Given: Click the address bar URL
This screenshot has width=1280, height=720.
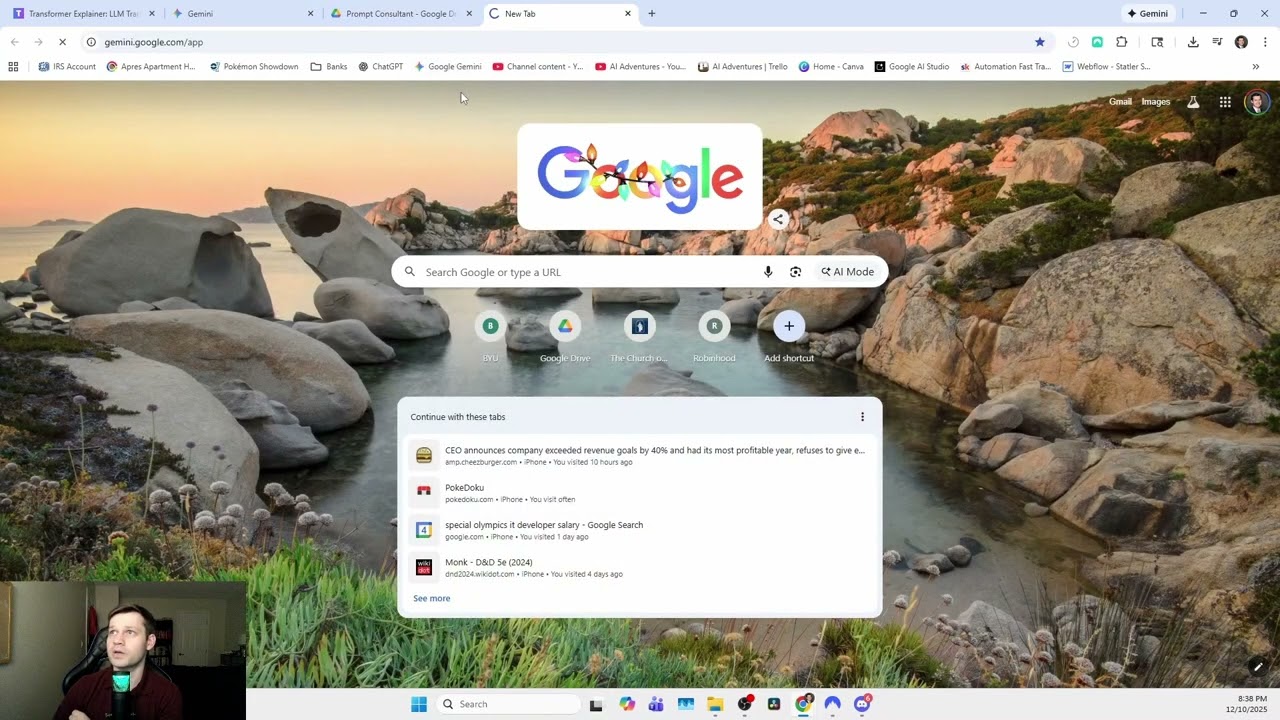Looking at the screenshot, I should [x=153, y=42].
